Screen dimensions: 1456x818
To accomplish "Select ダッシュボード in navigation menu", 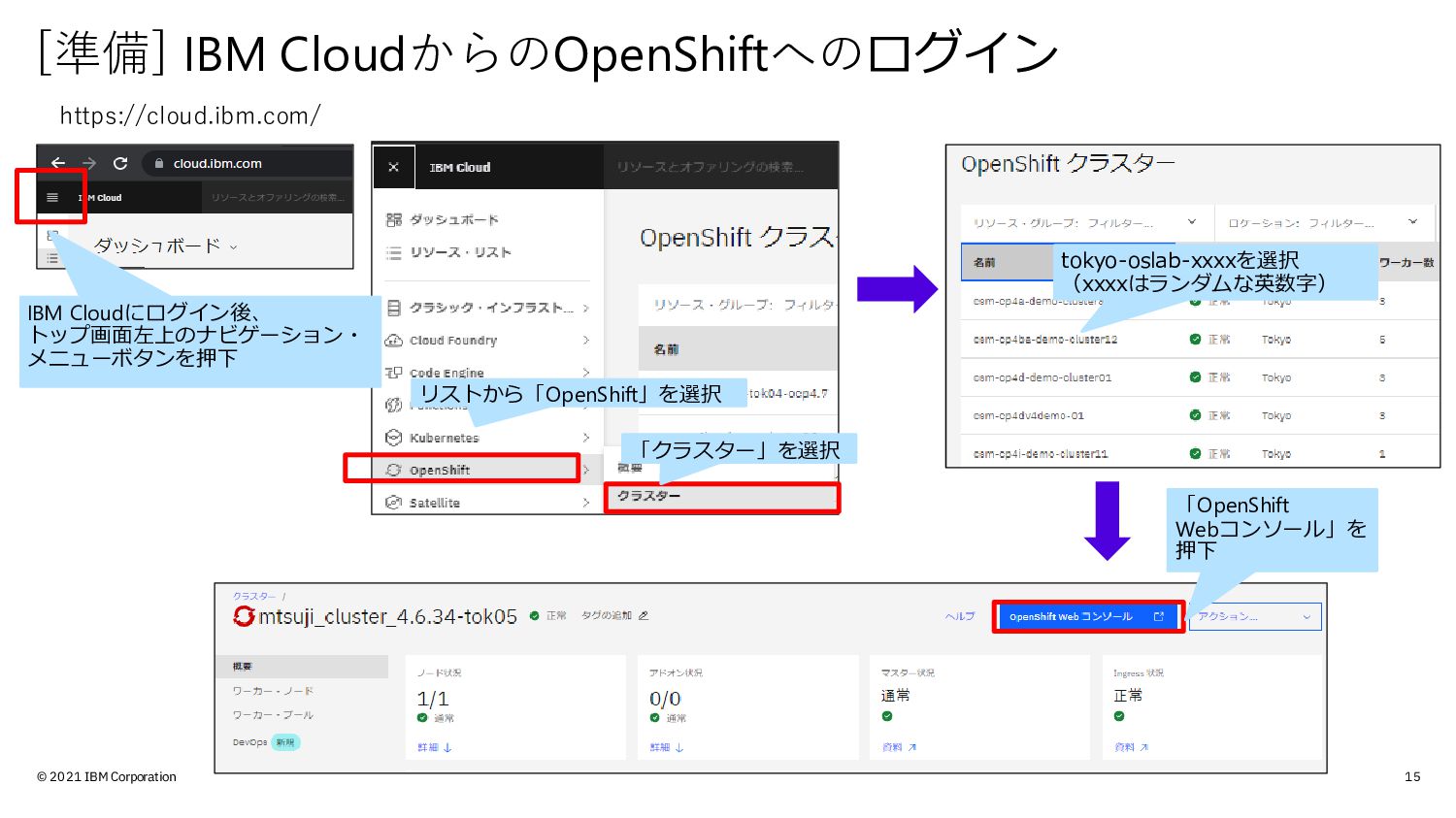I will (x=453, y=219).
